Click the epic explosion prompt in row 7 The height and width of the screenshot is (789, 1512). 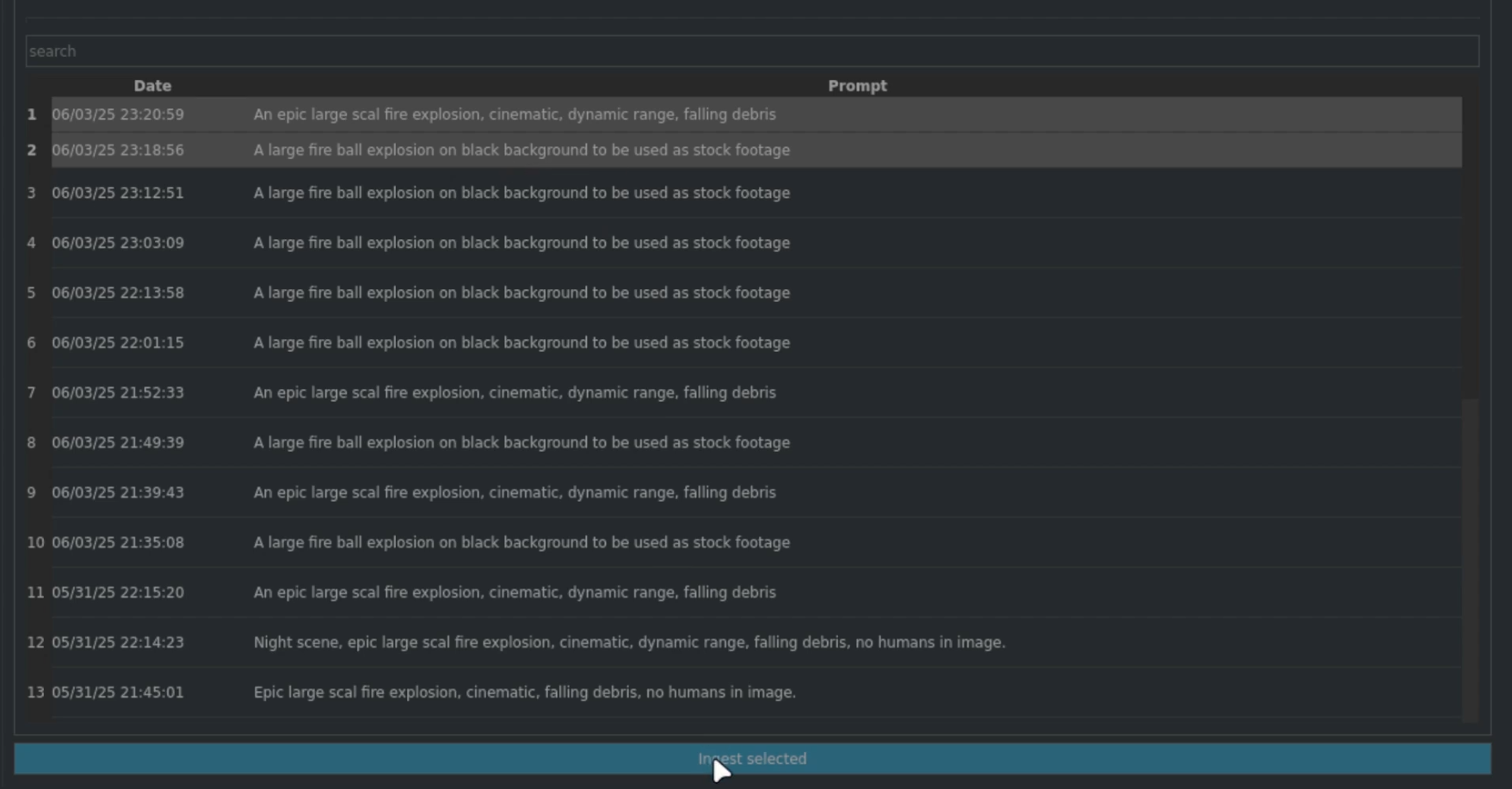pyautogui.click(x=516, y=392)
